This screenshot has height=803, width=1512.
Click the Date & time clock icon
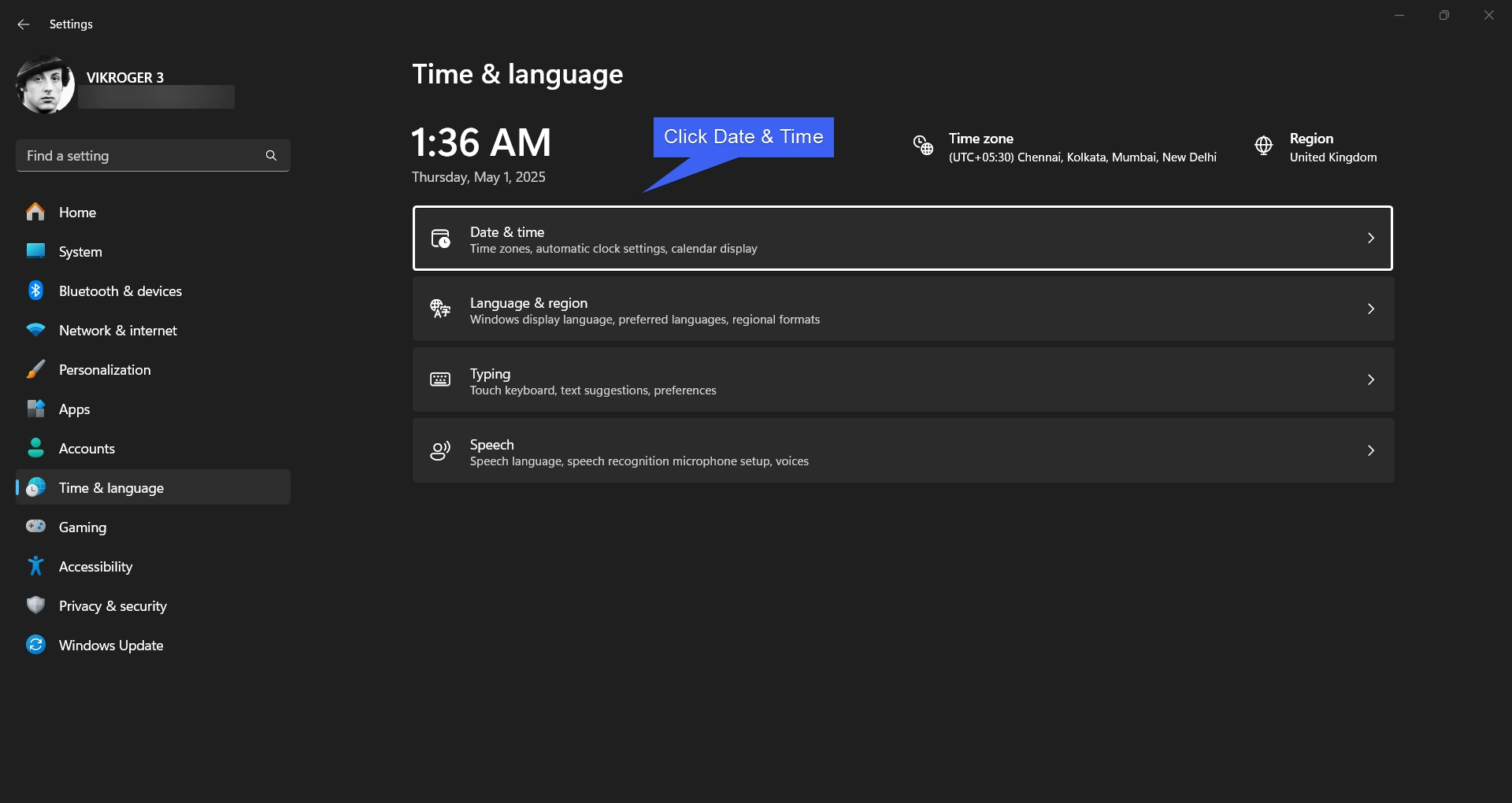pos(439,238)
